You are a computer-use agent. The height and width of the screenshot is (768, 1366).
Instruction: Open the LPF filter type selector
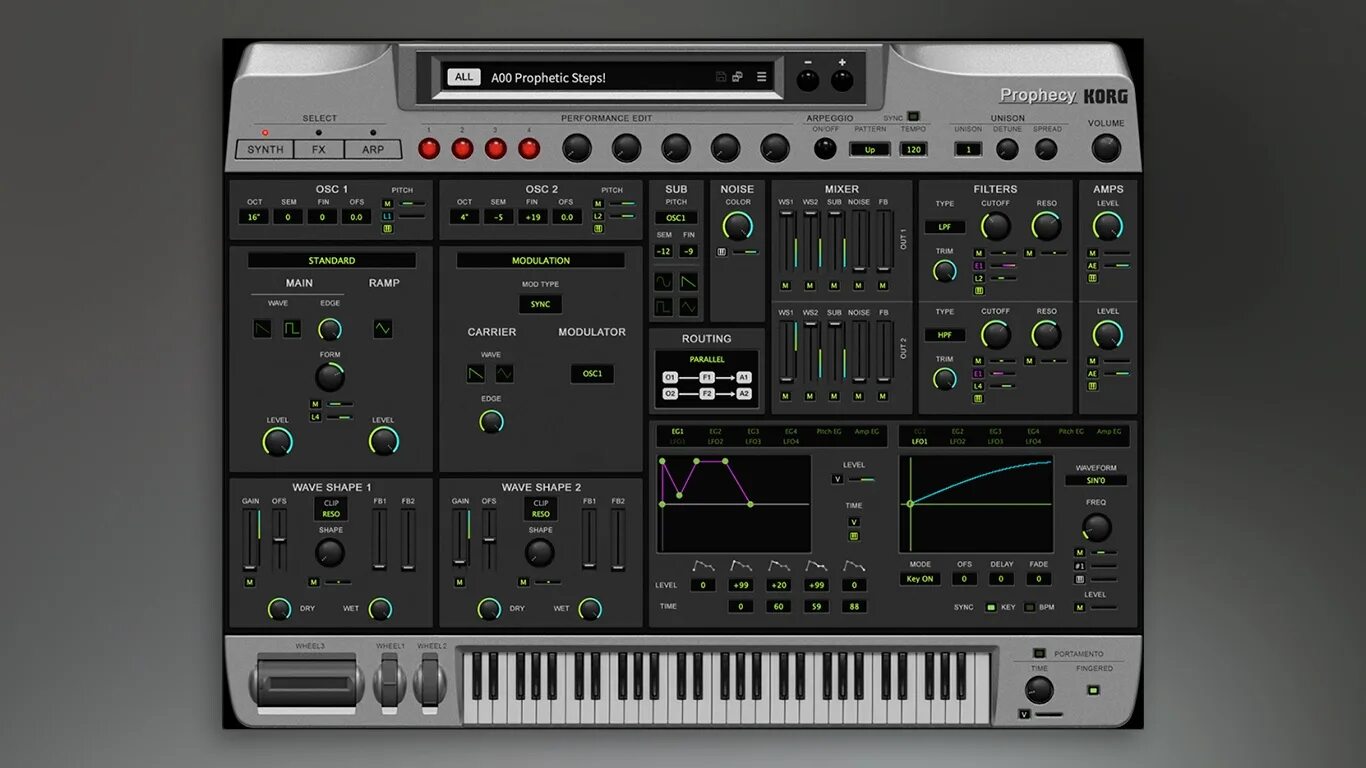(945, 227)
